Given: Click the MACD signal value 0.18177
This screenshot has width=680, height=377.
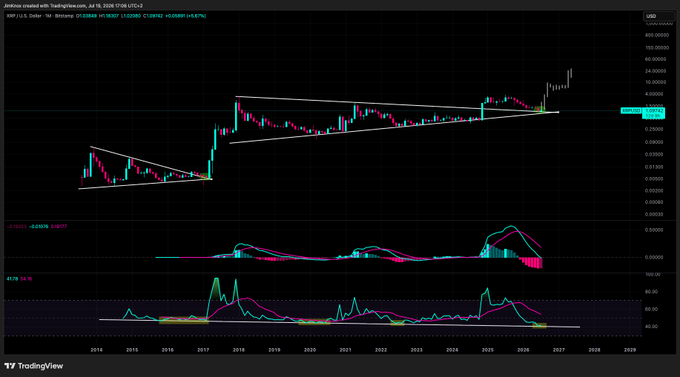Looking at the screenshot, I should (59, 226).
